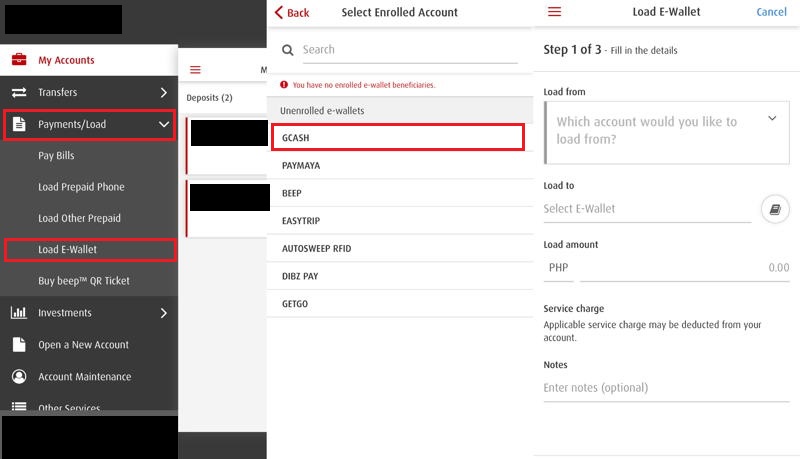This screenshot has width=800, height=459.
Task: Click the Payments/Load document icon
Action: (x=19, y=124)
